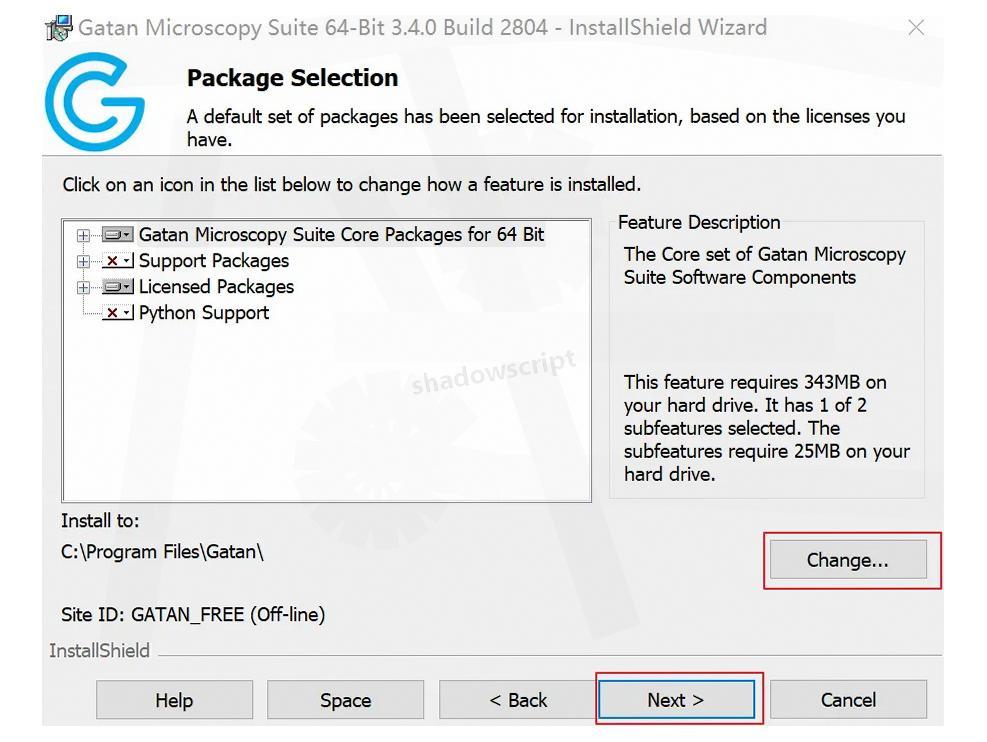
Task: Click the Support Packages red X icon
Action: (x=117, y=261)
